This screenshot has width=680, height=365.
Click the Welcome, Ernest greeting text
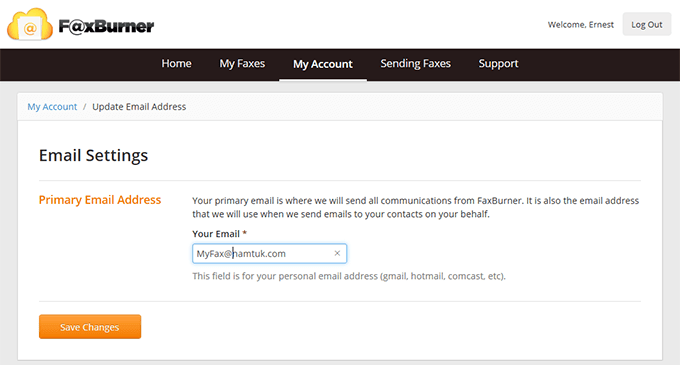point(581,25)
